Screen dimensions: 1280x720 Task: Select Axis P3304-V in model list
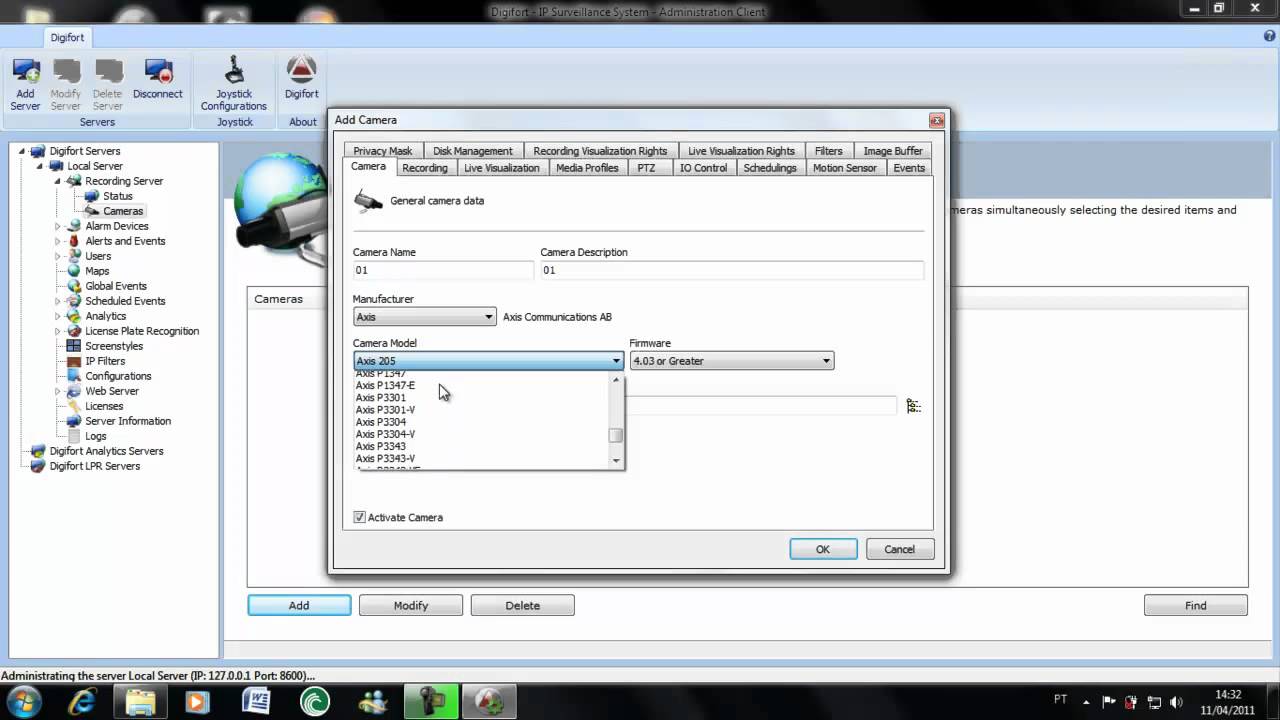482,434
